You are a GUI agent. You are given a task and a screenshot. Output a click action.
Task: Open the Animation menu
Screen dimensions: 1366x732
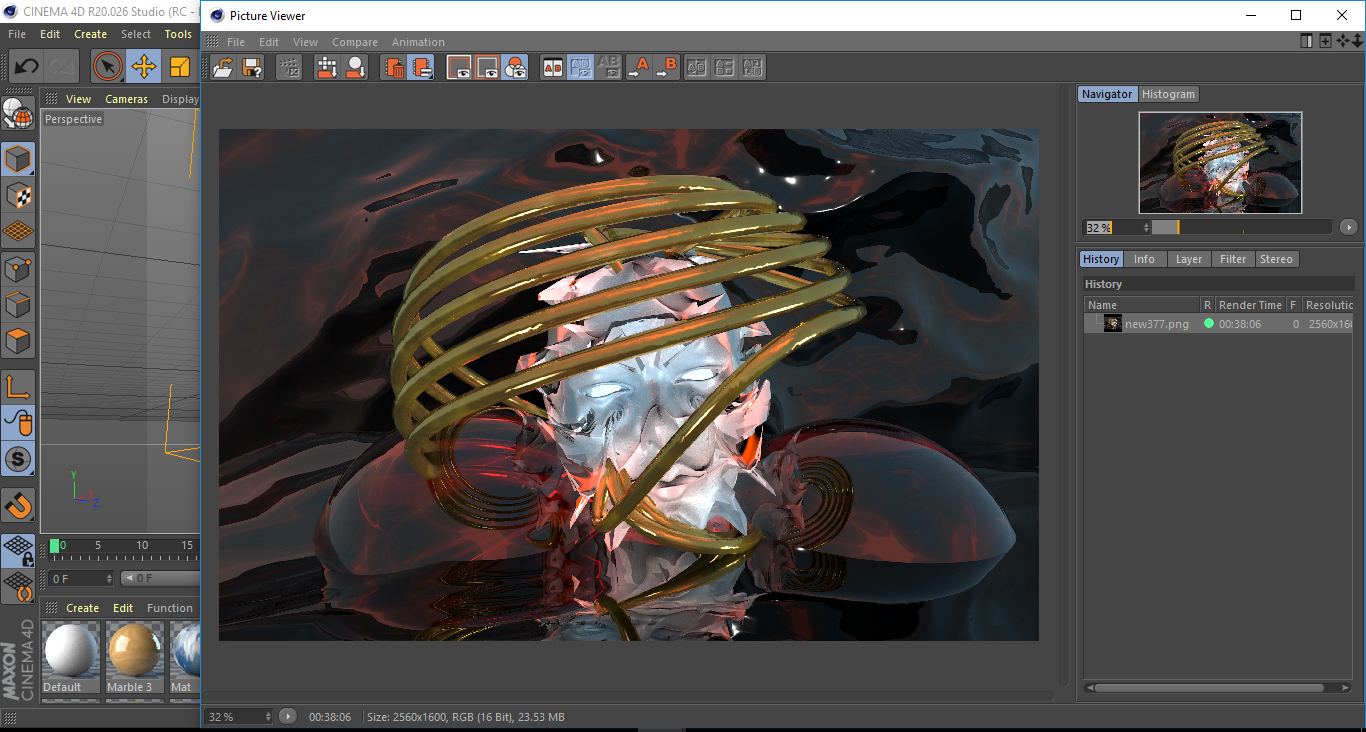coord(418,42)
